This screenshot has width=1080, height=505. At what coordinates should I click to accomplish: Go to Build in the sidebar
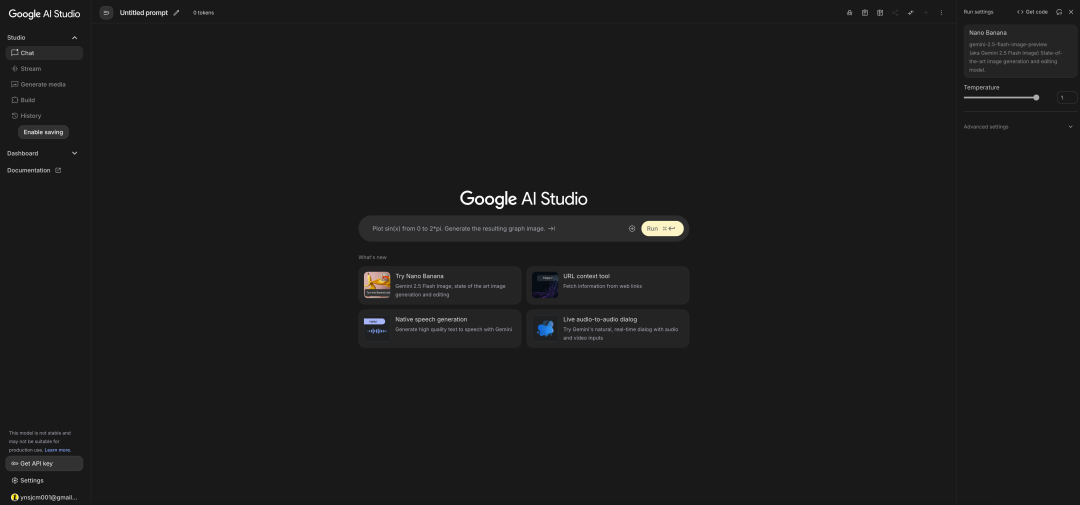(44, 100)
